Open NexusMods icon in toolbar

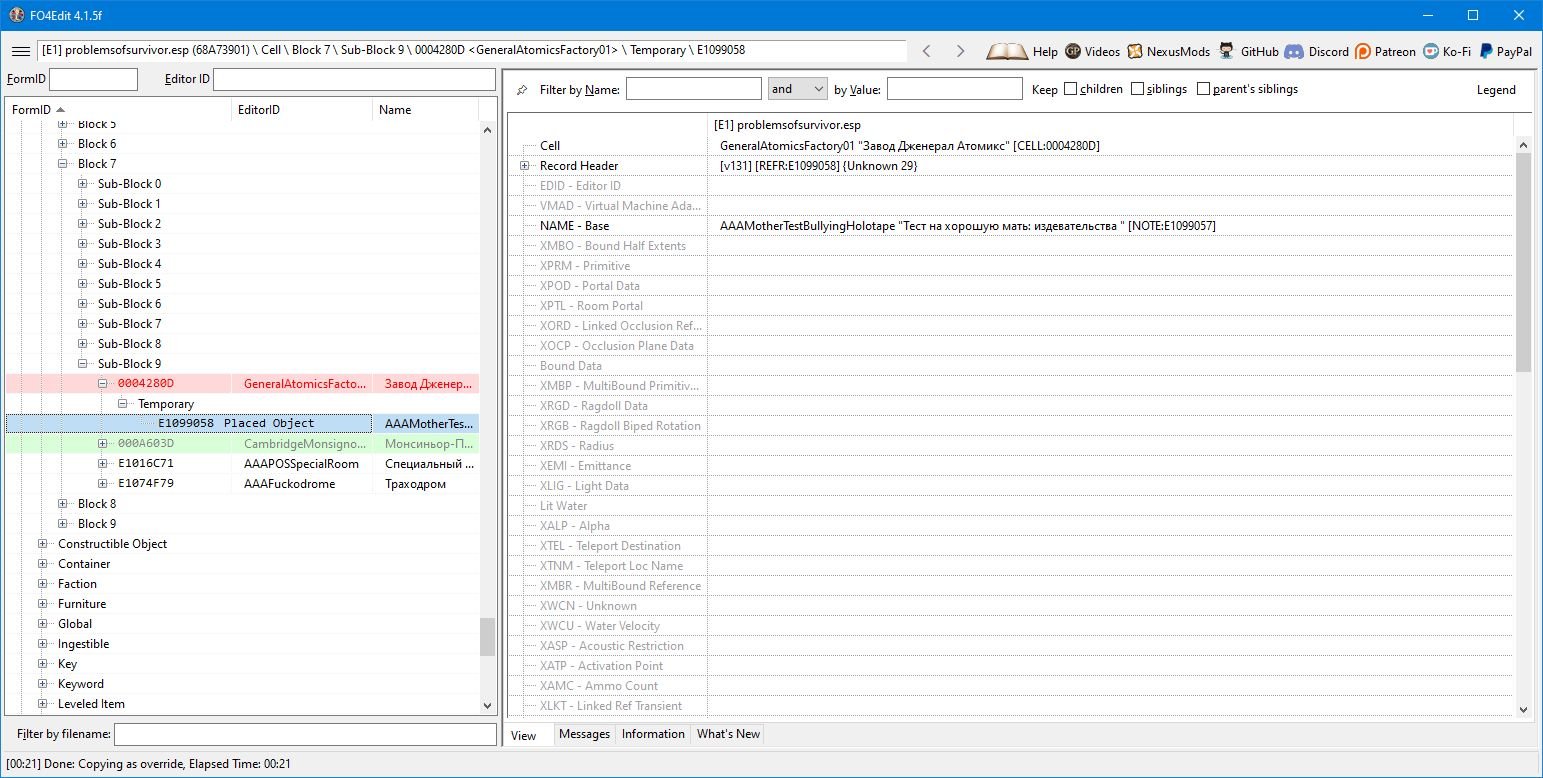coord(1135,51)
